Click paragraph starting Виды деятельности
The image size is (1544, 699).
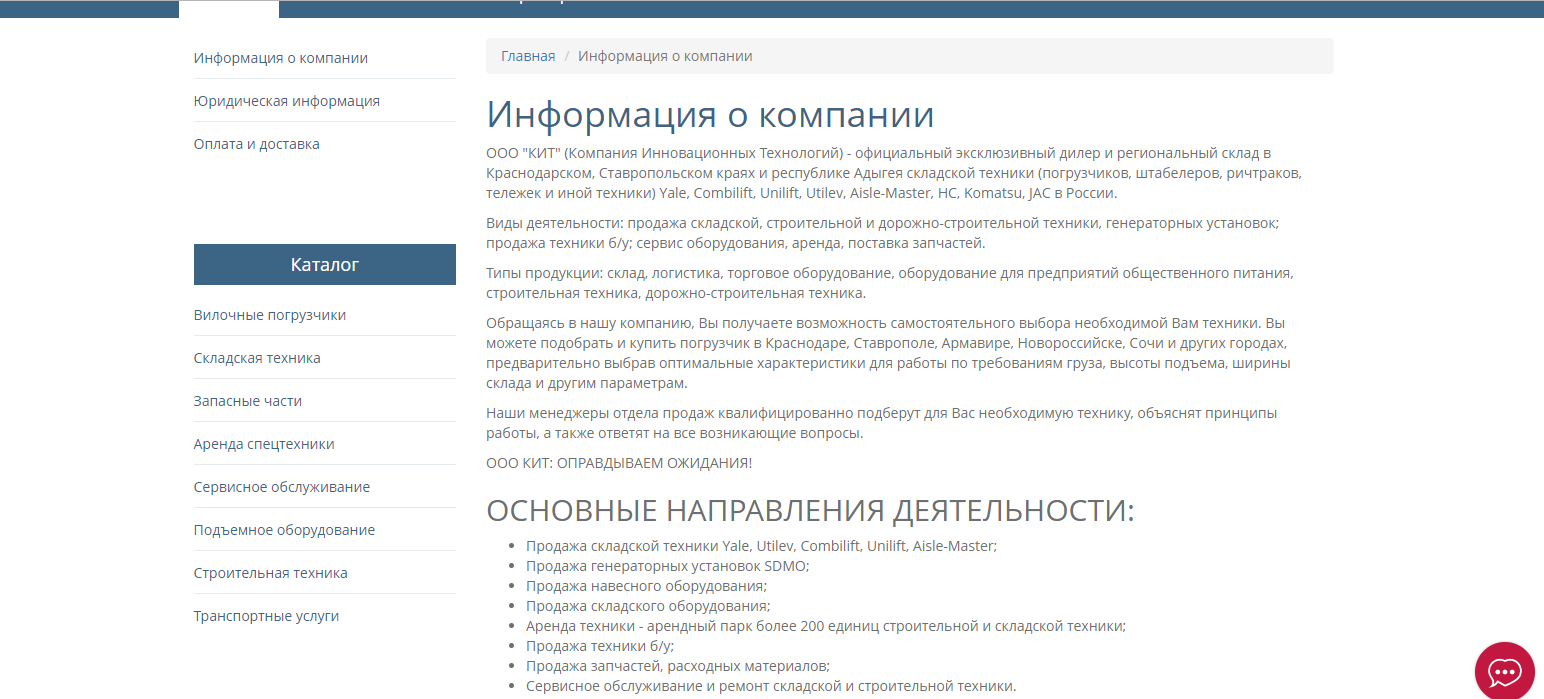(x=883, y=233)
